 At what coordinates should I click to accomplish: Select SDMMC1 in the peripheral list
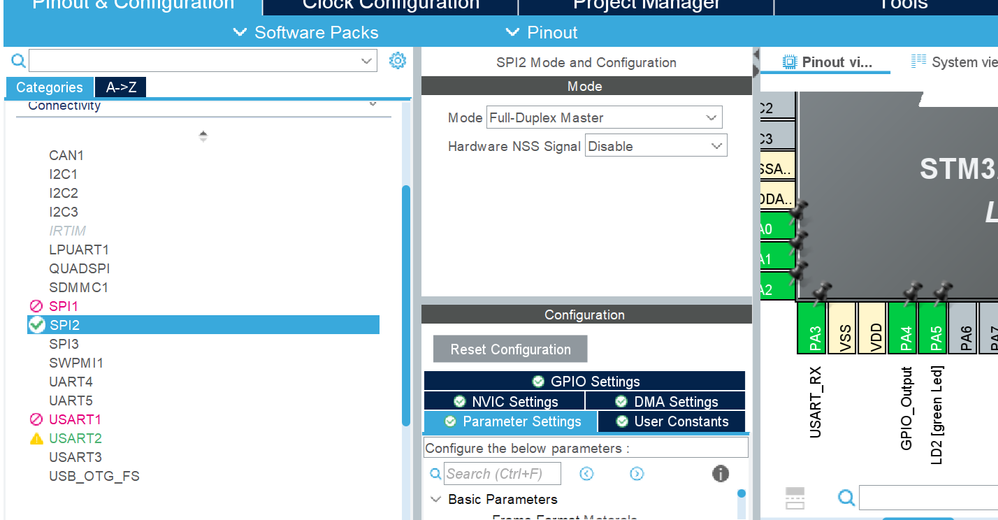[x=79, y=288]
